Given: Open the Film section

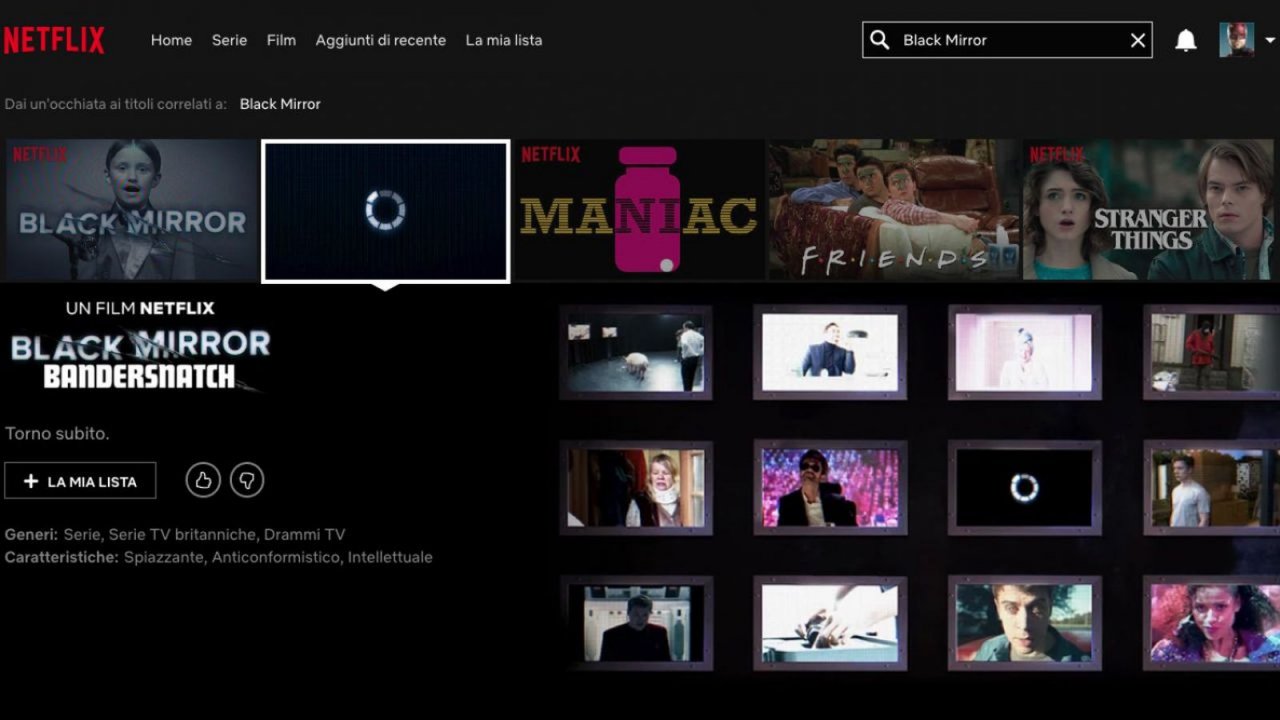Looking at the screenshot, I should tap(281, 40).
